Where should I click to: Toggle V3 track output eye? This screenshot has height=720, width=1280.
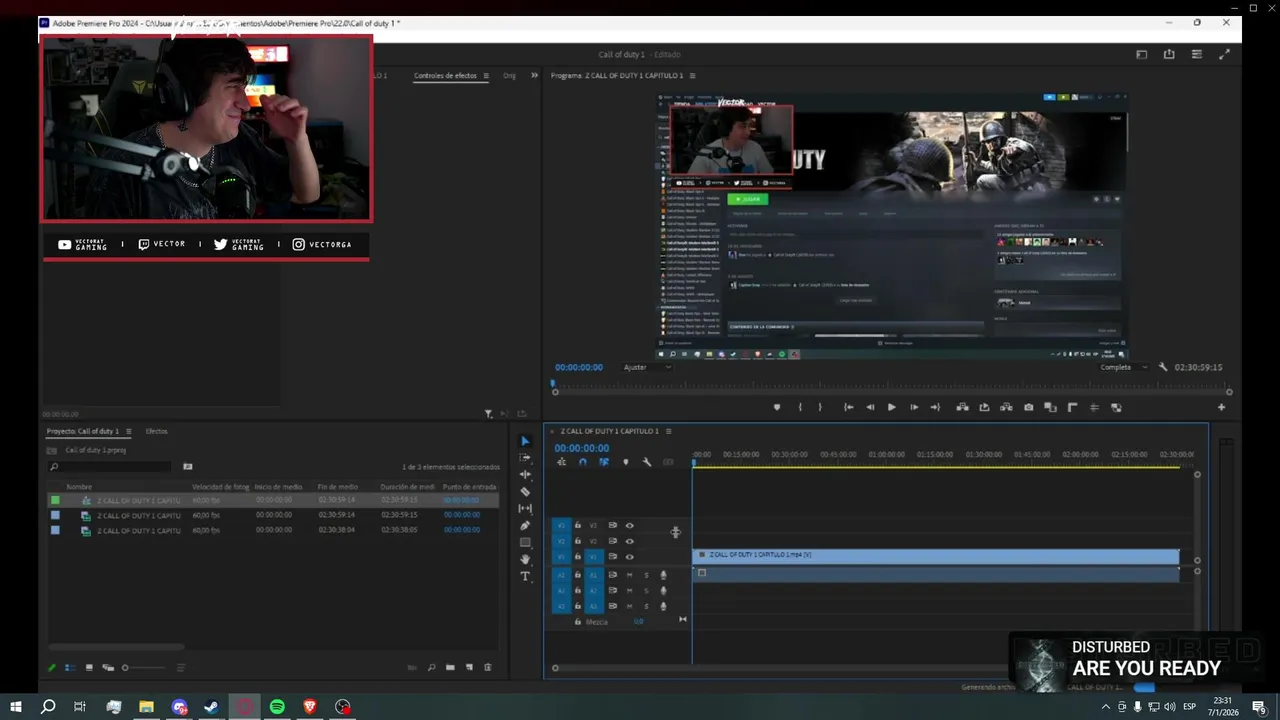(x=629, y=525)
